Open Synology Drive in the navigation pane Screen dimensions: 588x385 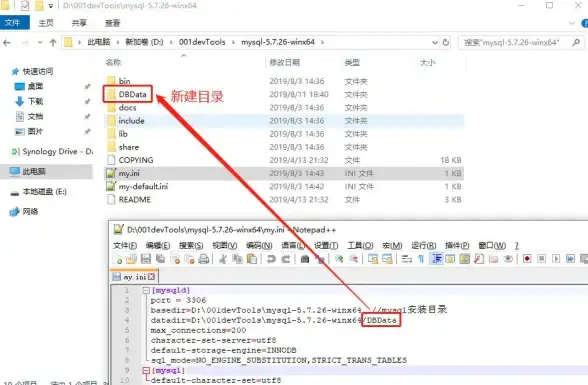point(52,151)
